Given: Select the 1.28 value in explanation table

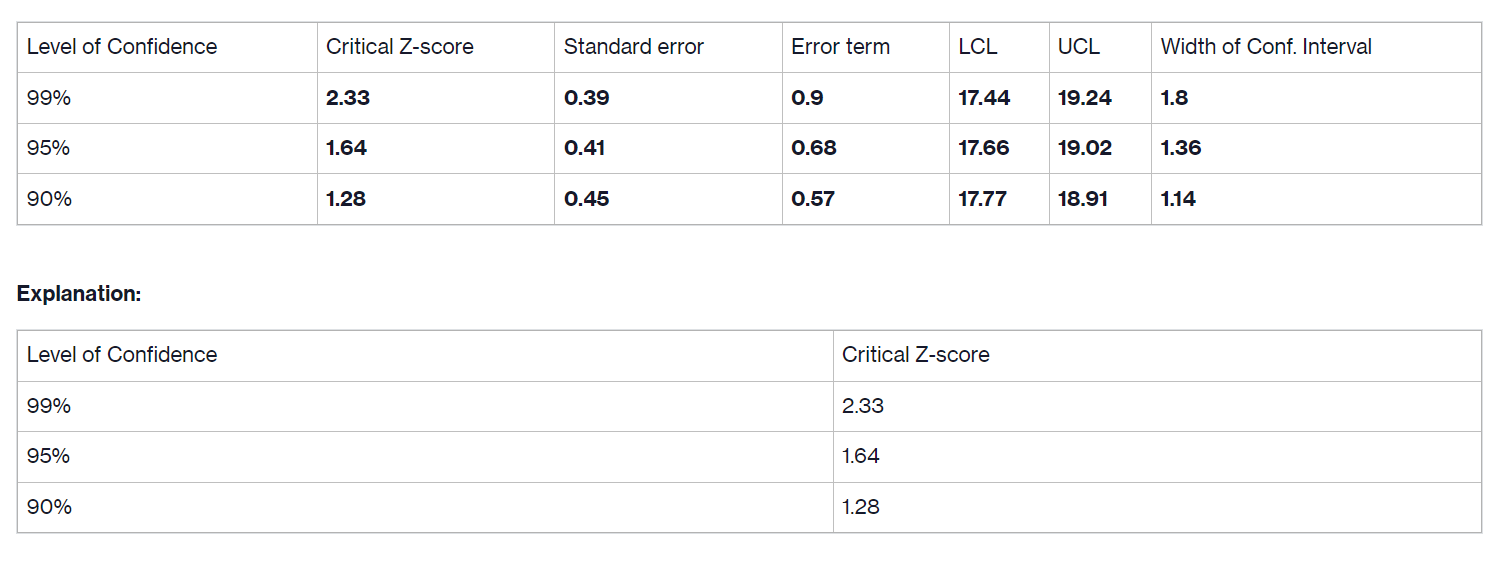Looking at the screenshot, I should 861,507.
